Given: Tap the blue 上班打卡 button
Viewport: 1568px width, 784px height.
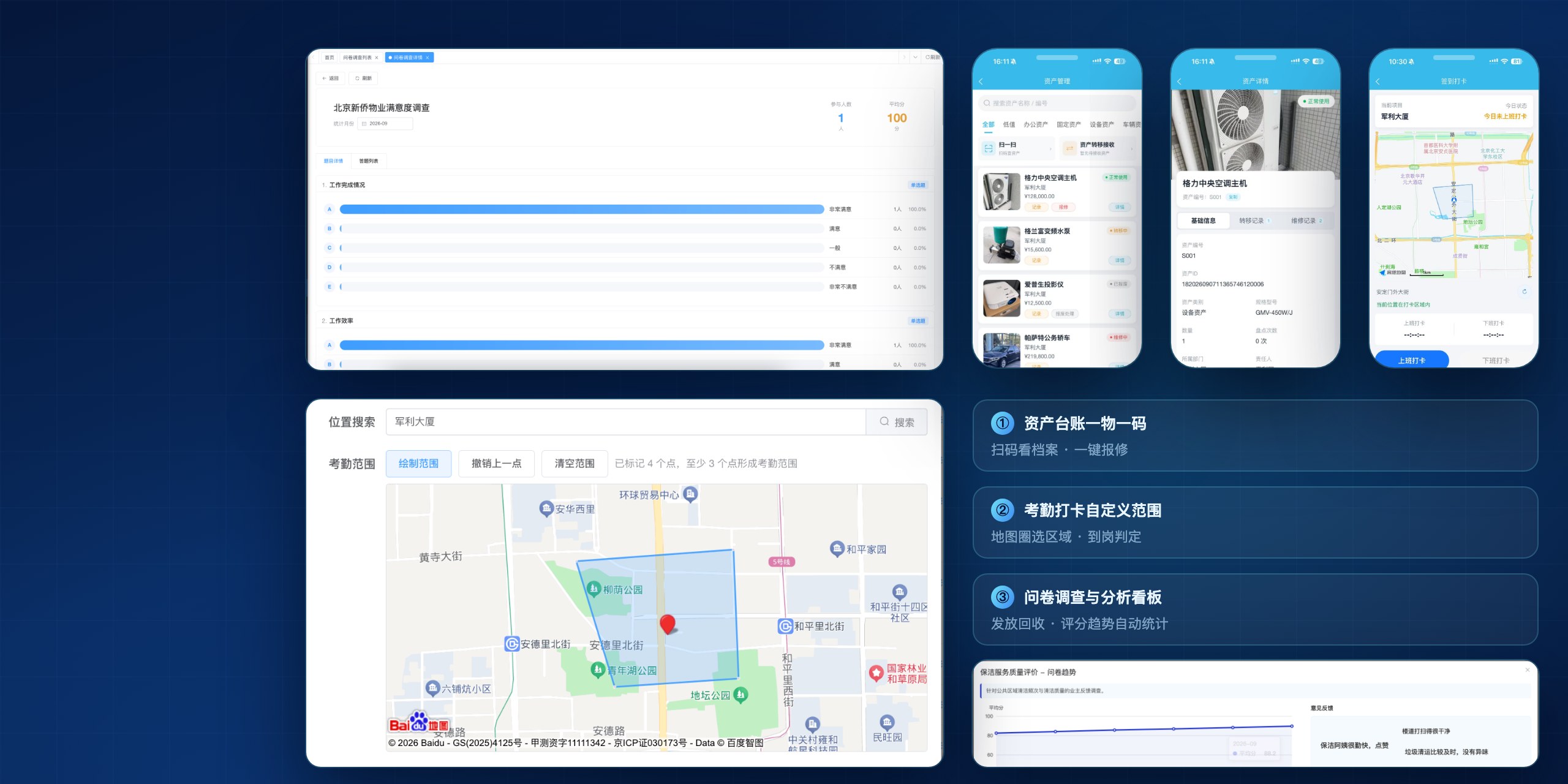Looking at the screenshot, I should 1412,360.
